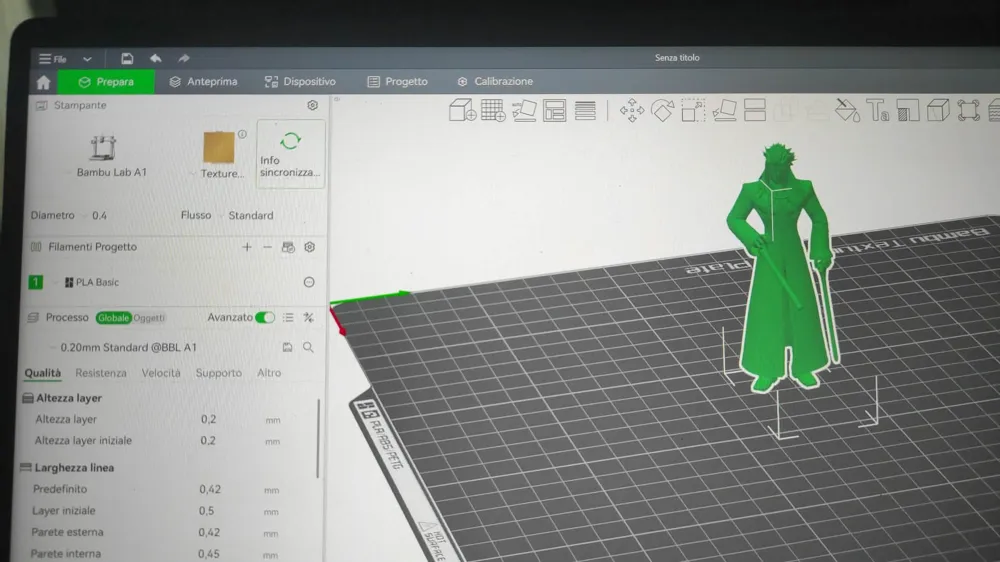Search process settings with magnifier icon
Image resolution: width=1000 pixels, height=562 pixels.
pyautogui.click(x=308, y=347)
